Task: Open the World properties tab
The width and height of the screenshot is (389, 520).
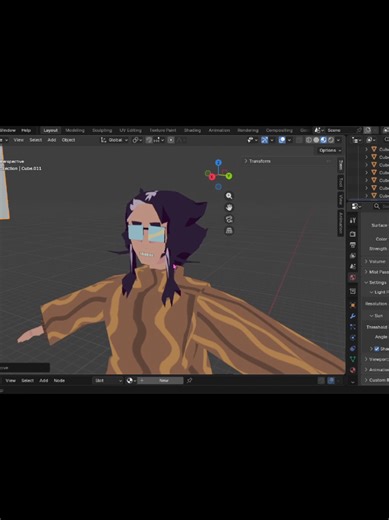Action: click(x=353, y=277)
